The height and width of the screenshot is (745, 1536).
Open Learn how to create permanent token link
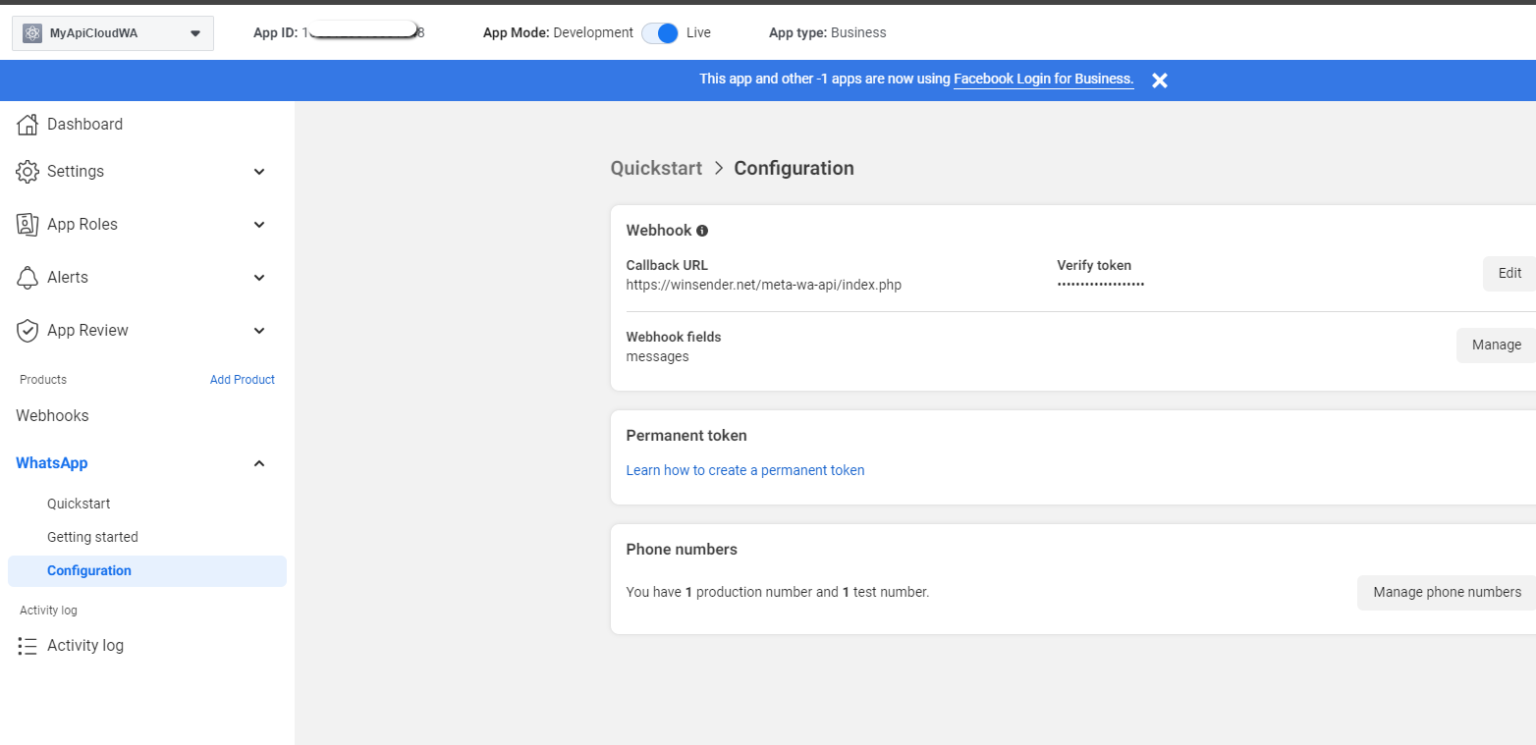(745, 470)
